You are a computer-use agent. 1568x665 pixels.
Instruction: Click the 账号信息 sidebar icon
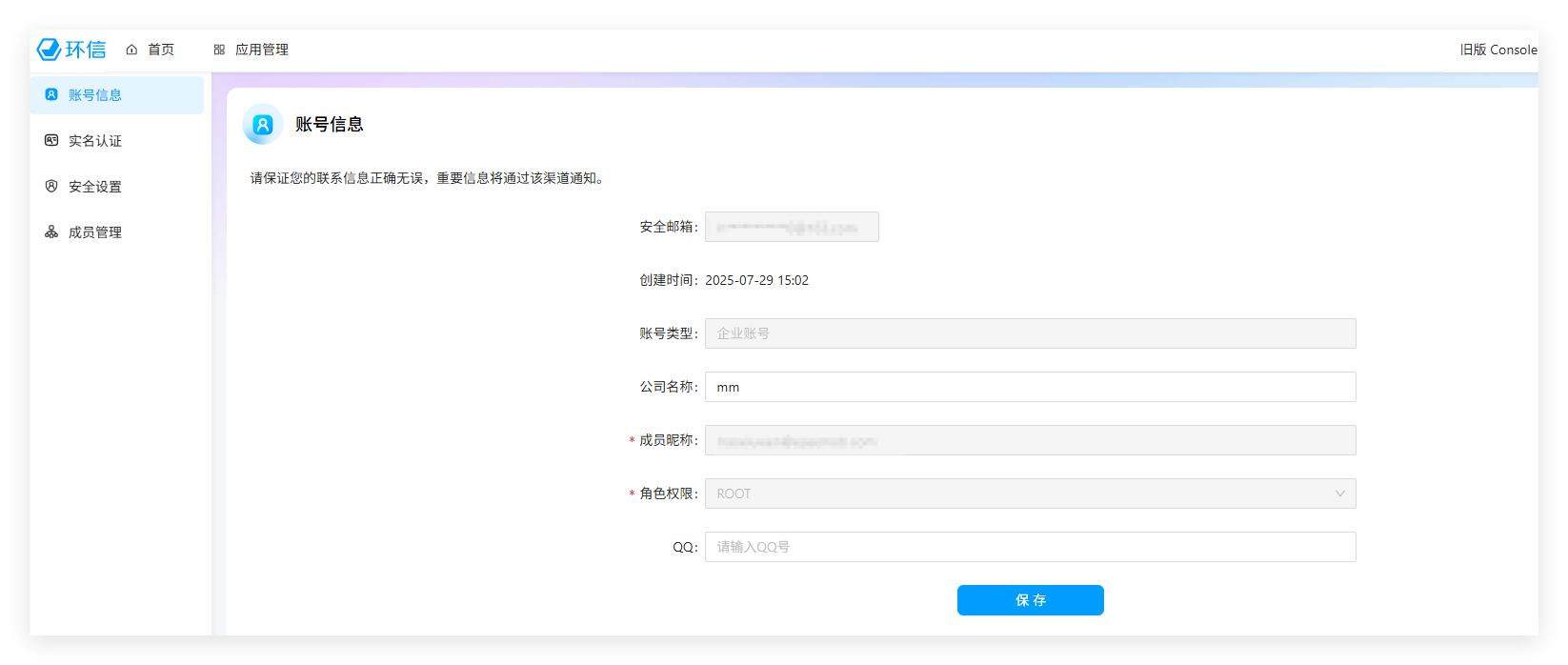tap(51, 94)
